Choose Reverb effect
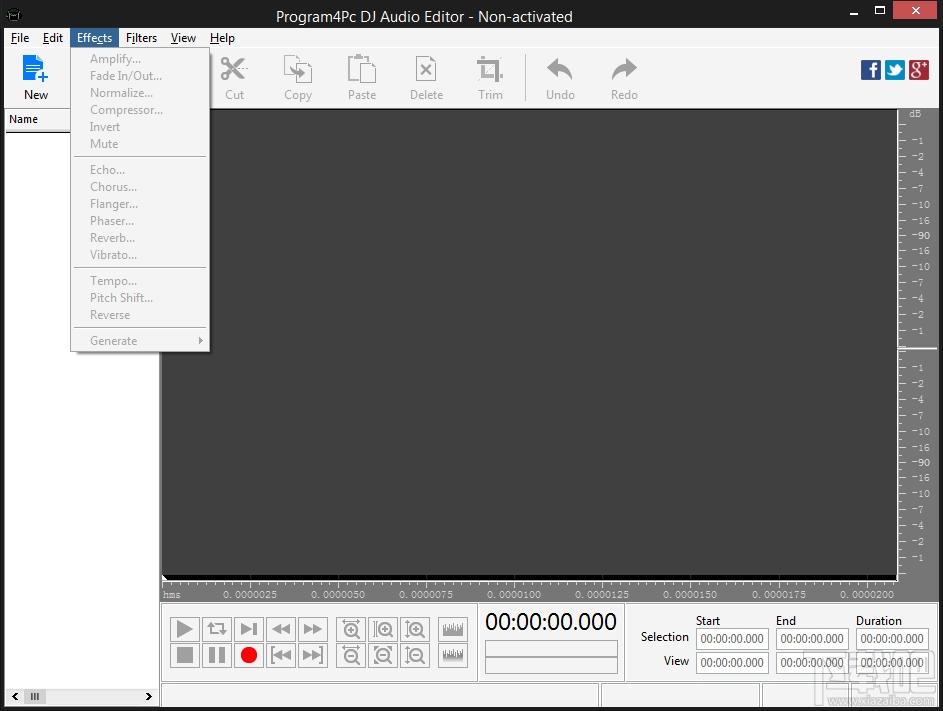Viewport: 943px width, 711px height. coord(140,238)
